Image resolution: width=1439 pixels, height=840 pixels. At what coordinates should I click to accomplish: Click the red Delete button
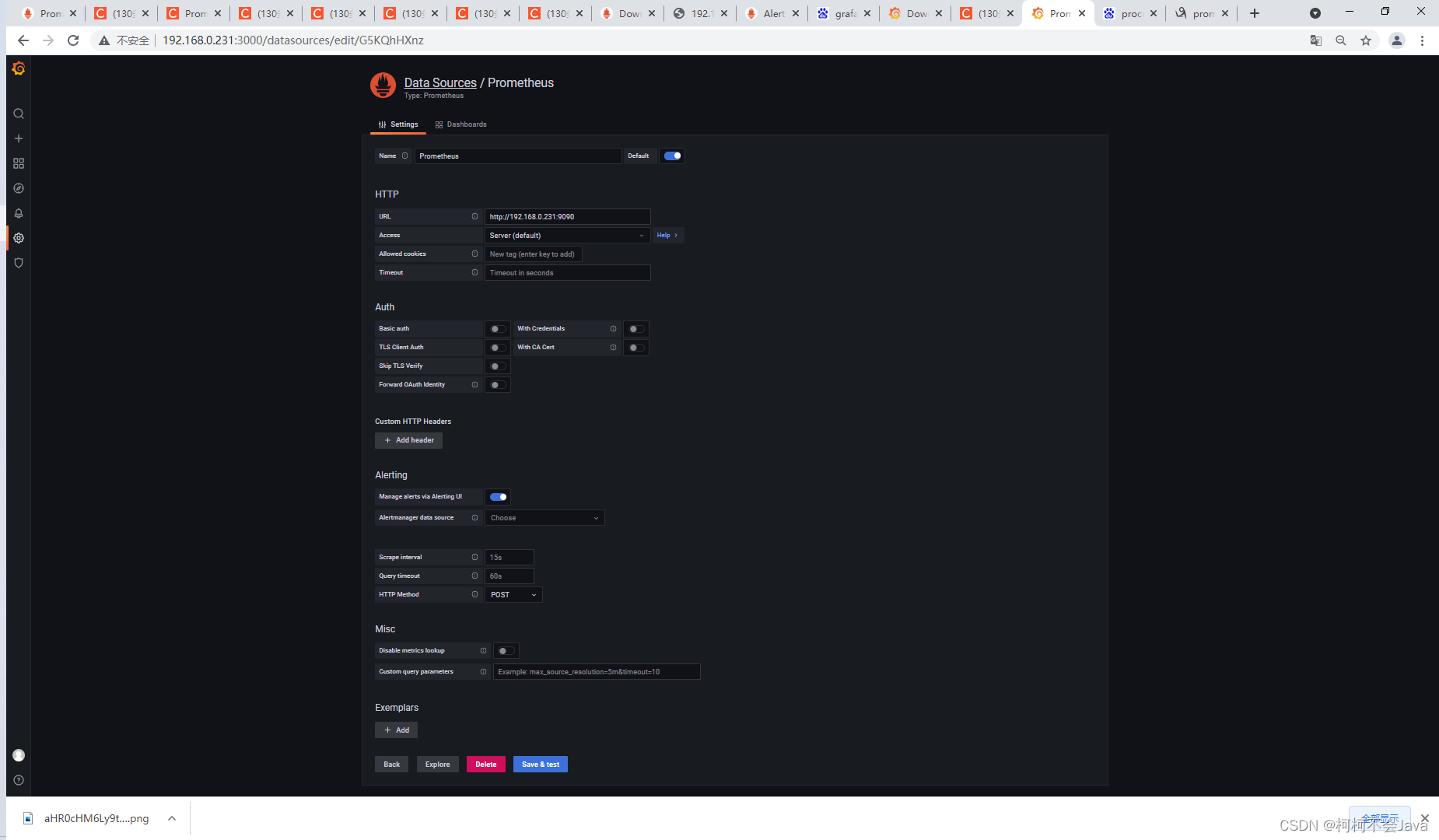coord(486,765)
